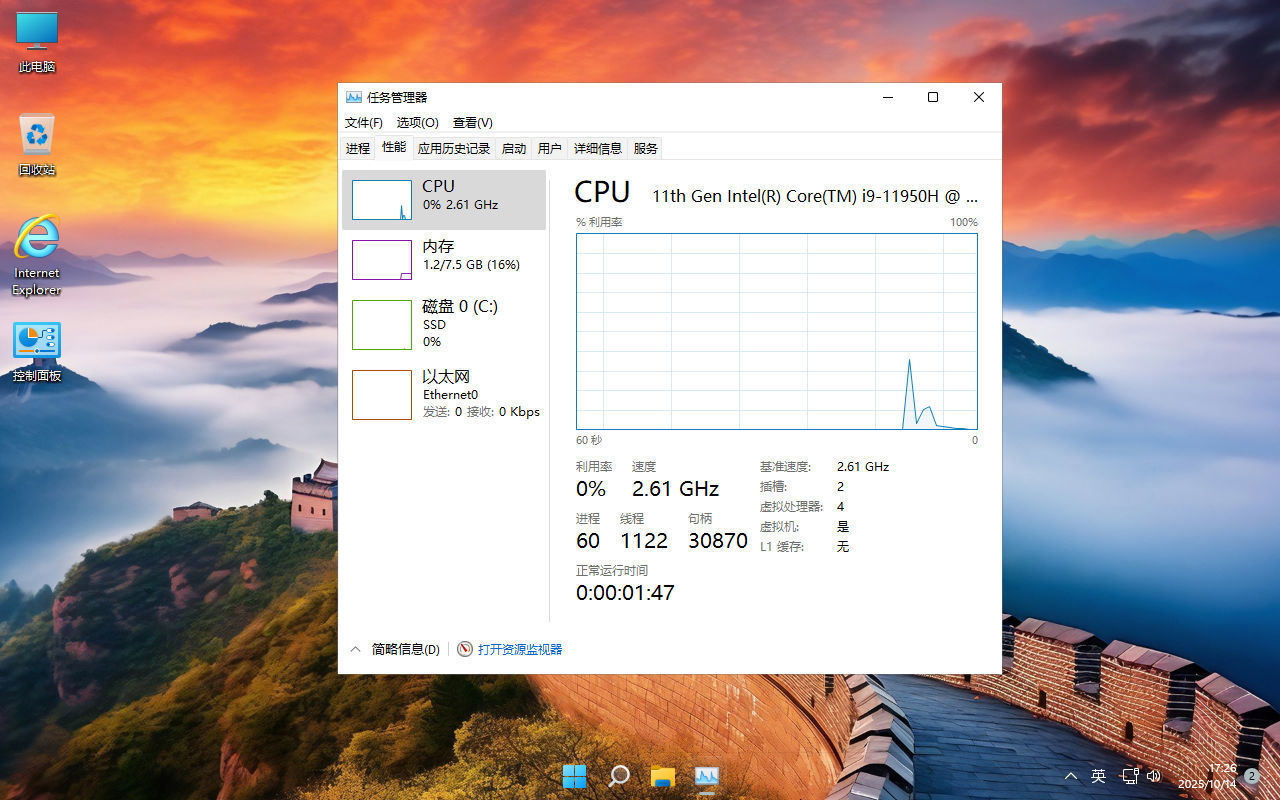This screenshot has width=1280, height=800.
Task: Open the 文件(F) menu
Action: tap(362, 122)
